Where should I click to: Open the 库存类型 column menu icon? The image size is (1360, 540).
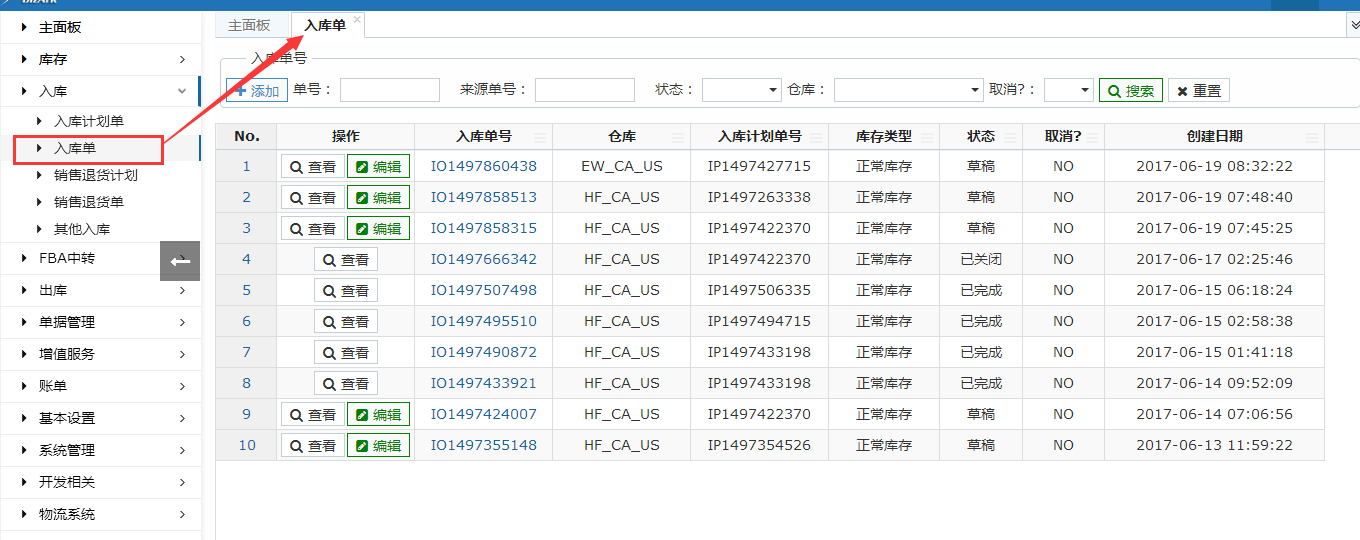coord(927,137)
